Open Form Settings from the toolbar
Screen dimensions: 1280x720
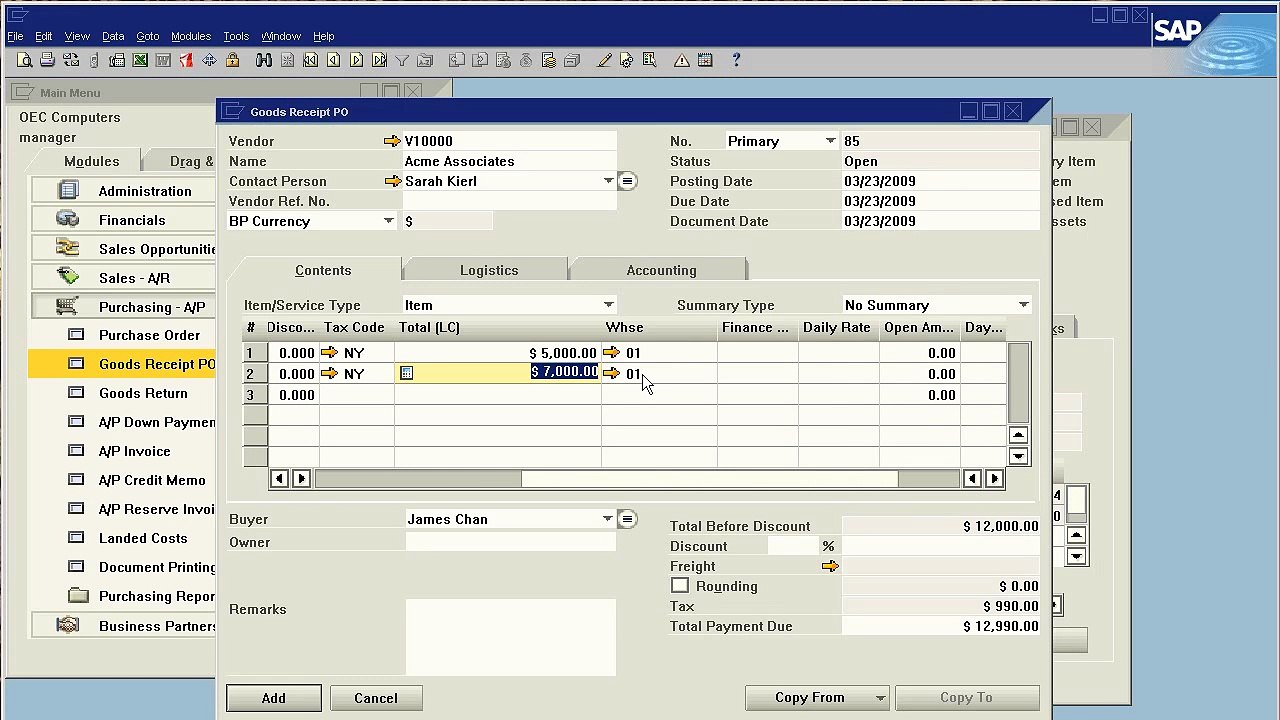(x=627, y=61)
